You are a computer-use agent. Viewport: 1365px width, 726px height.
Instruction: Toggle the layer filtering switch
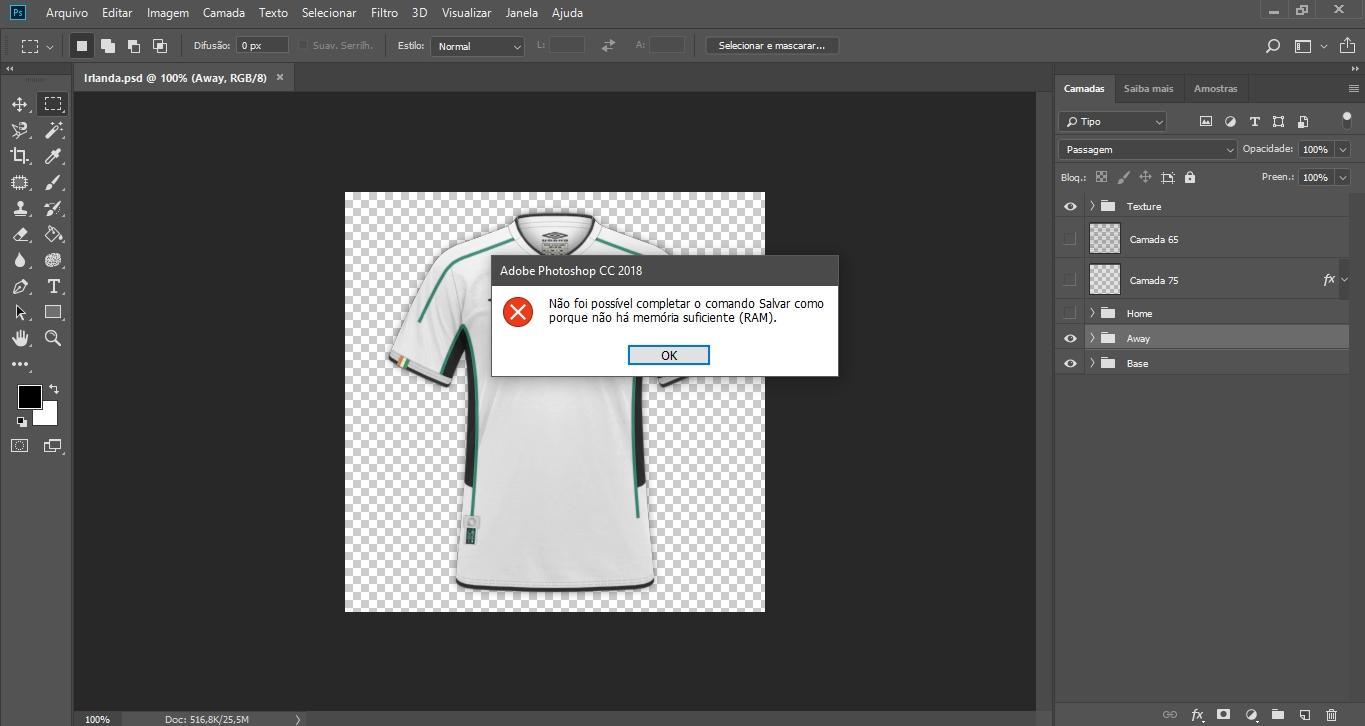point(1346,121)
